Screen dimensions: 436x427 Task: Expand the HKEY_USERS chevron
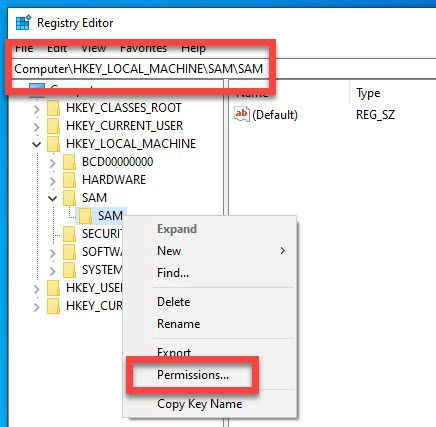[x=37, y=289]
